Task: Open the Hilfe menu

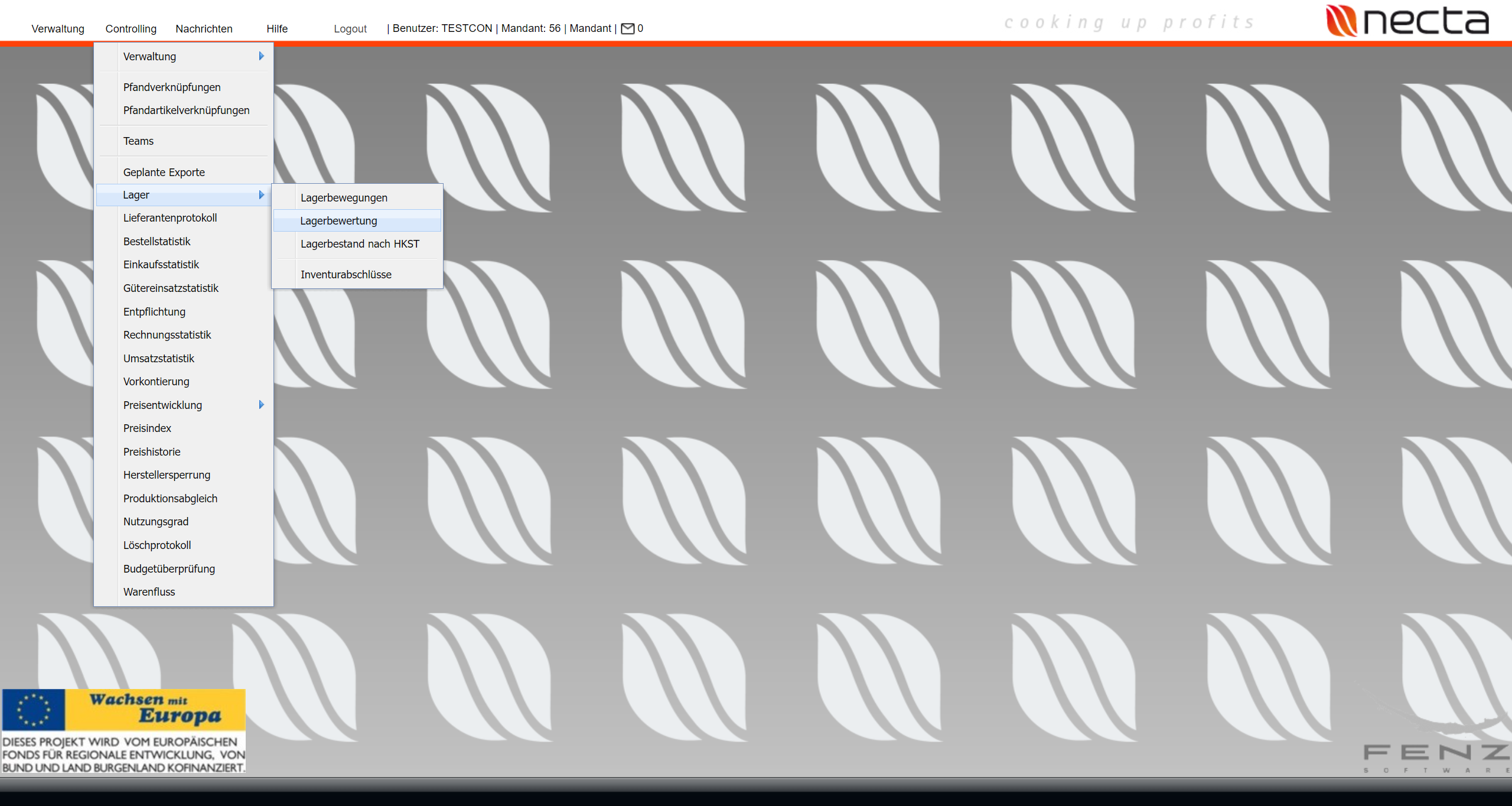Action: [x=276, y=28]
